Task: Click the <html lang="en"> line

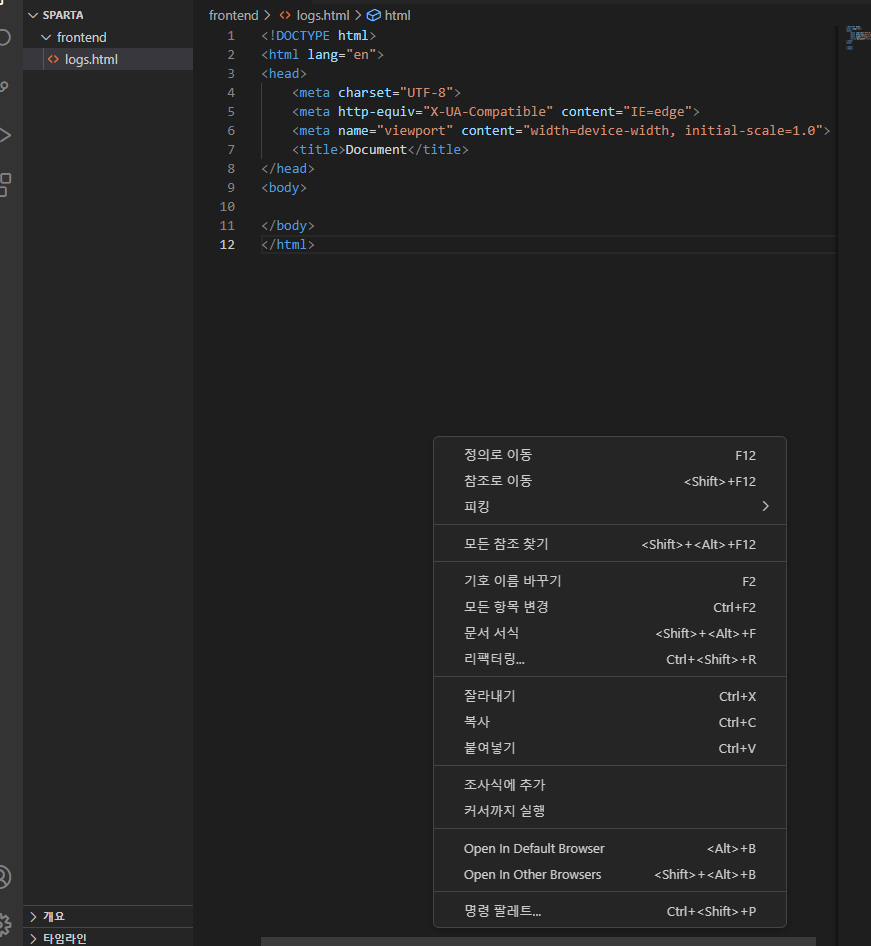Action: [323, 54]
